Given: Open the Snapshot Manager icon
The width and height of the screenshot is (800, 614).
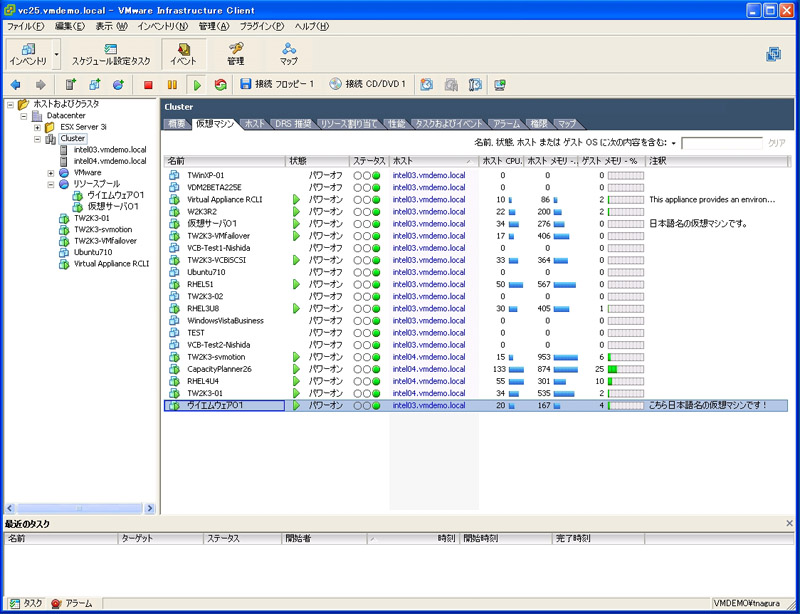Looking at the screenshot, I should (475, 85).
